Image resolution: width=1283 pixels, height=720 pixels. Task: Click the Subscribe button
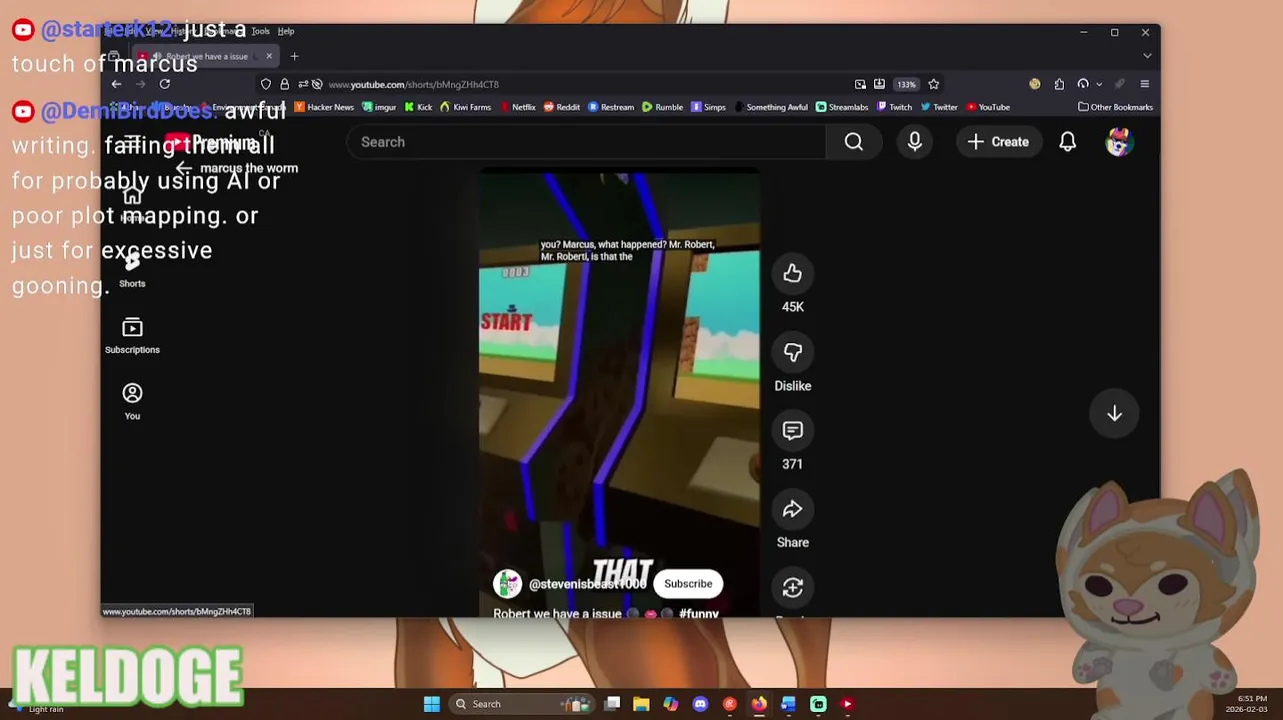688,584
